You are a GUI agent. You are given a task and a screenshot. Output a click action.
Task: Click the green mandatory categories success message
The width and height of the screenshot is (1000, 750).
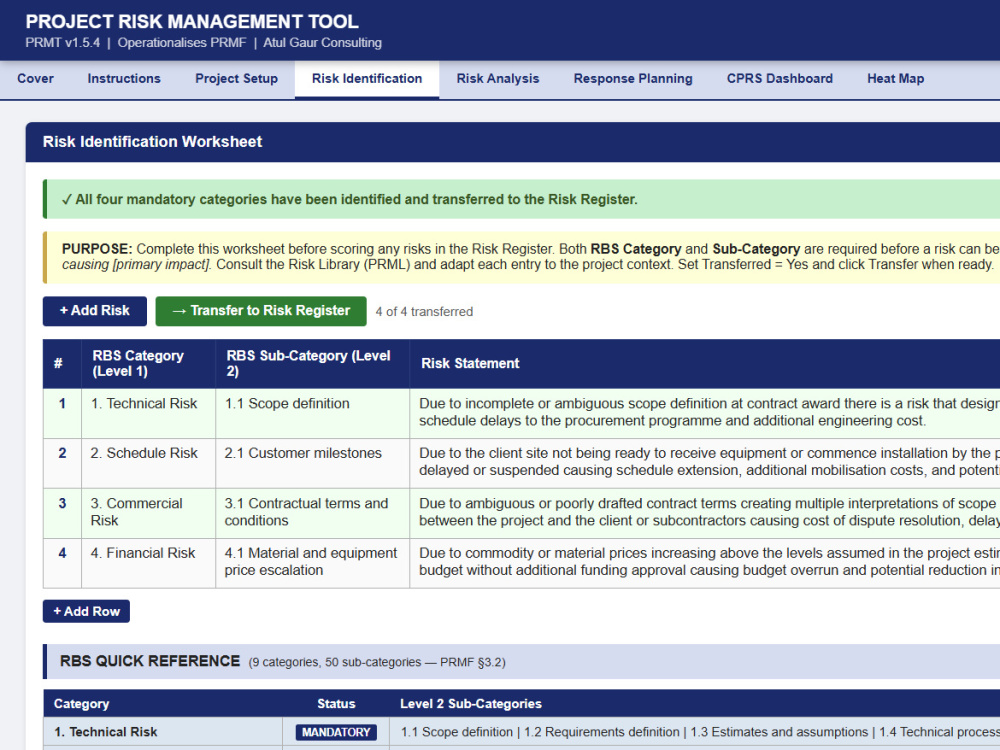(521, 199)
